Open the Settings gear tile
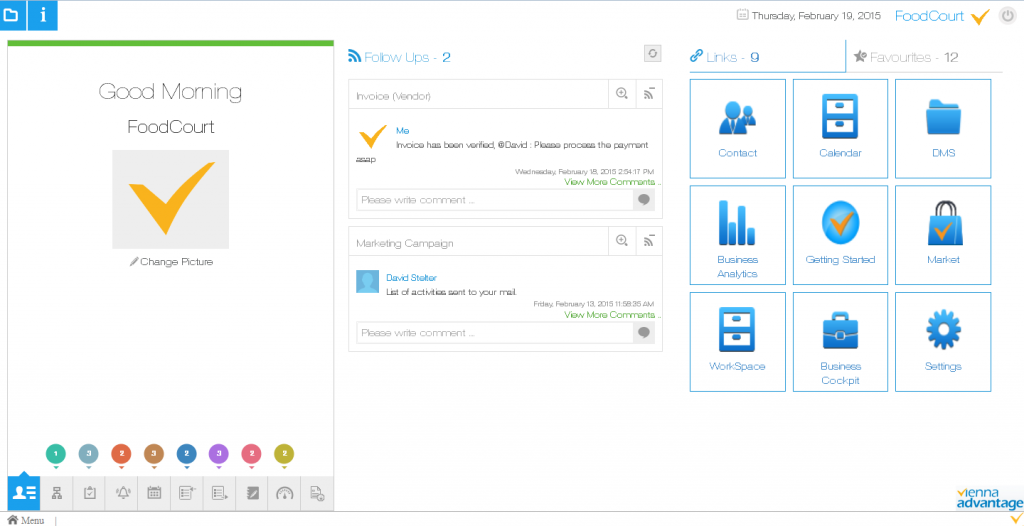 943,342
